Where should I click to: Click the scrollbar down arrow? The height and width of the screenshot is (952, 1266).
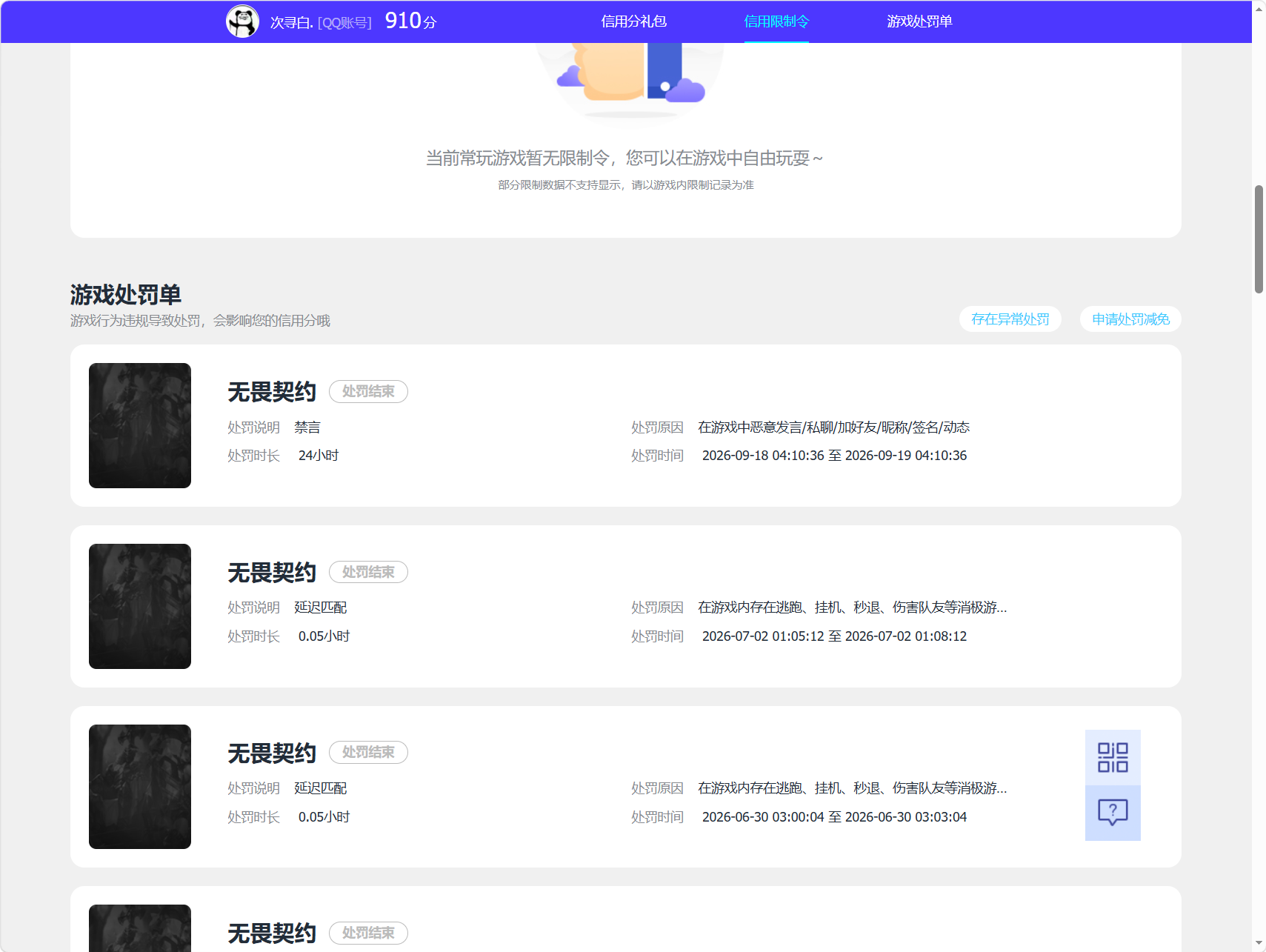tap(1259, 944)
